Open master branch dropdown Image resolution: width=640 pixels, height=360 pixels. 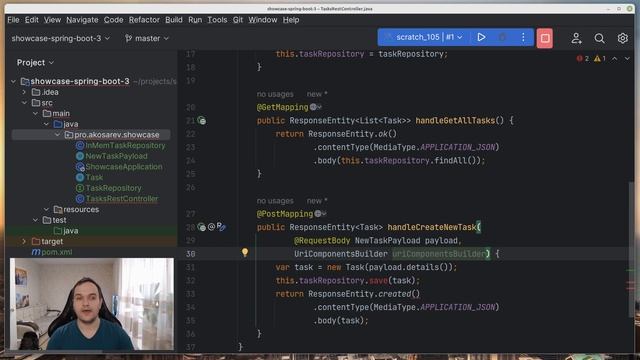[147, 38]
